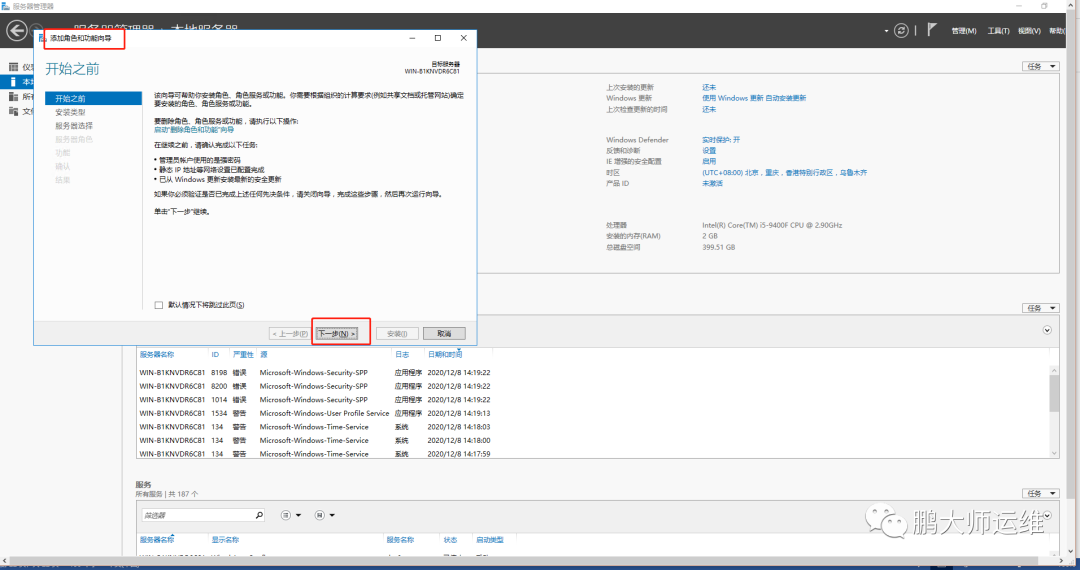This screenshot has height=570, width=1080.
Task: Open the 视图(V) menu
Action: coord(1029,31)
